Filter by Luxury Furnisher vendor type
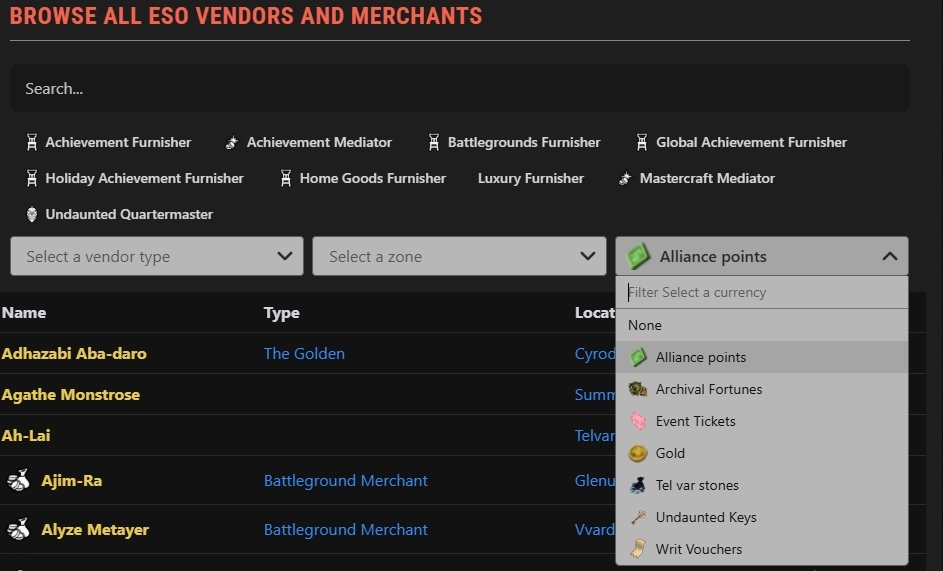 click(530, 179)
